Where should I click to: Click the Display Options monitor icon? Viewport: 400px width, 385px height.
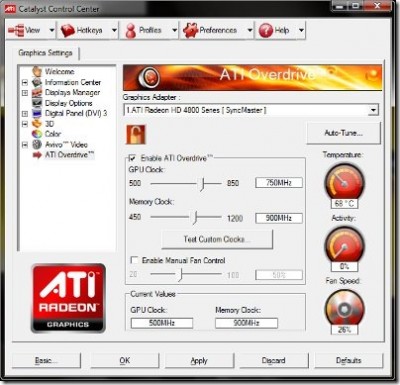point(37,103)
